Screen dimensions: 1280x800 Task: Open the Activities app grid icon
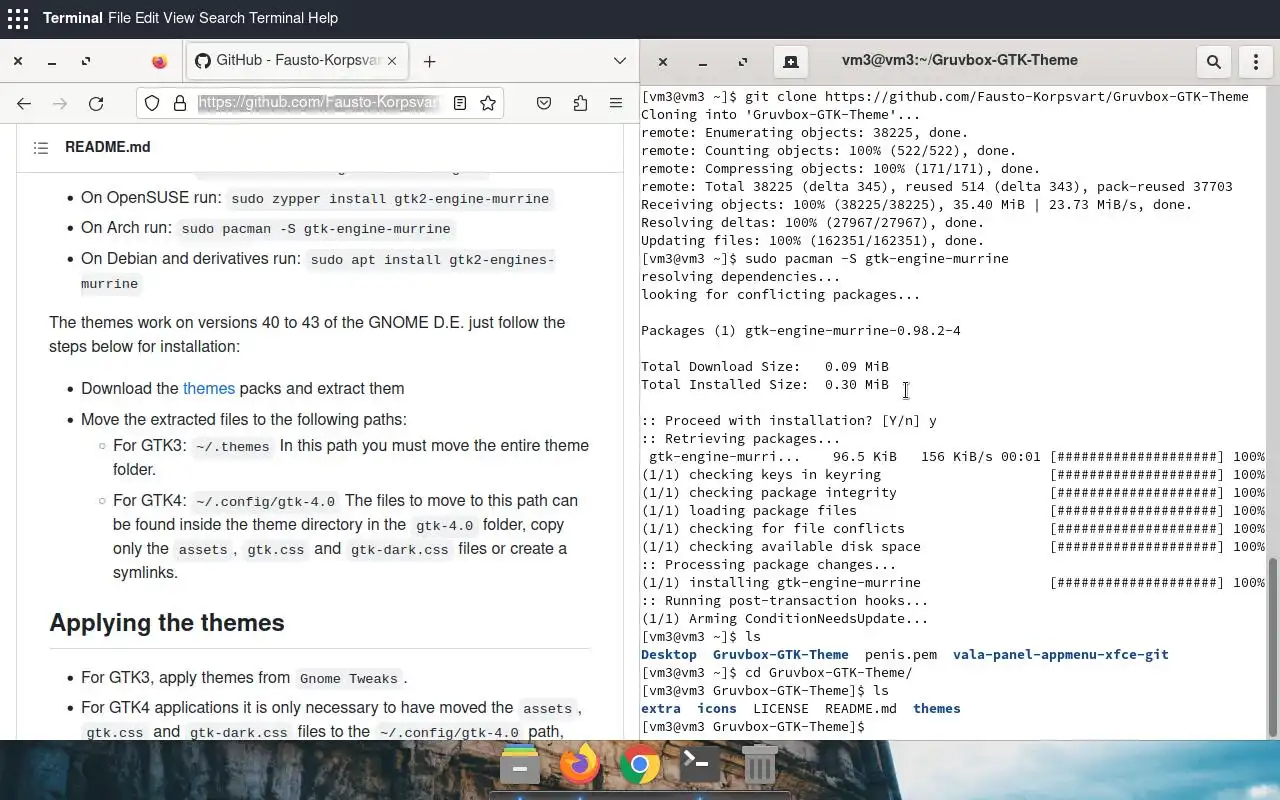[x=17, y=18]
